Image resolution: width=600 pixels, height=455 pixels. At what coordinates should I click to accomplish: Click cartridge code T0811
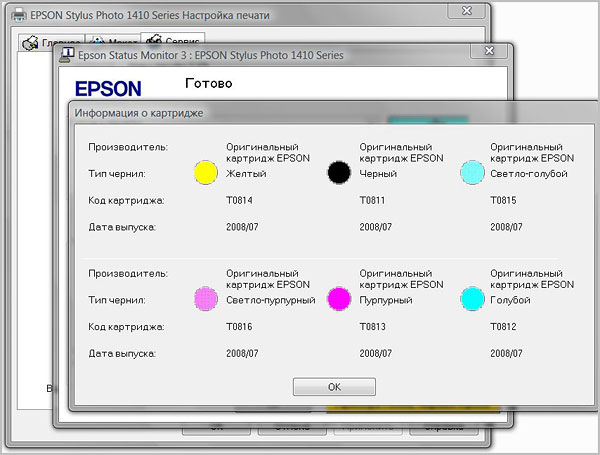(372, 200)
